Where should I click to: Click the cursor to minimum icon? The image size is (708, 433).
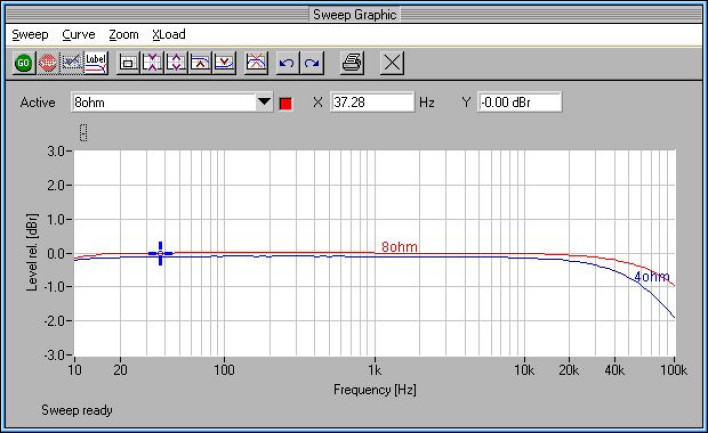coord(224,63)
